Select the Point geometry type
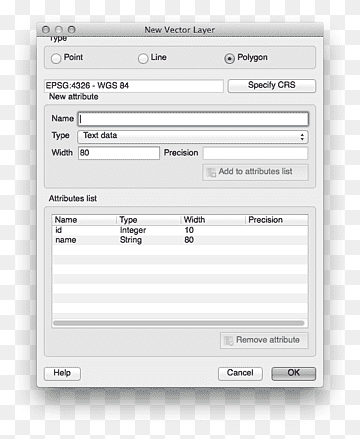Screen dimensions: 360x439 pyautogui.click(x=56, y=58)
